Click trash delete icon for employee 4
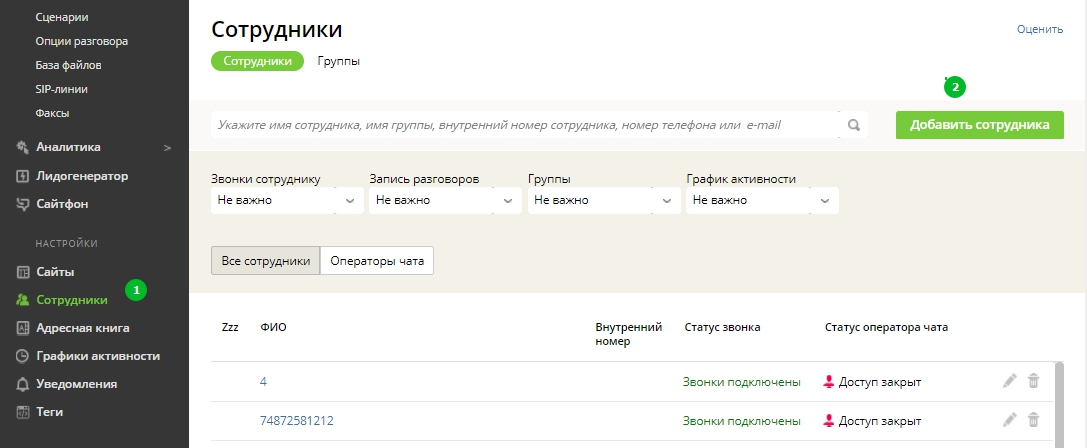This screenshot has width=1087, height=448. click(x=1034, y=381)
